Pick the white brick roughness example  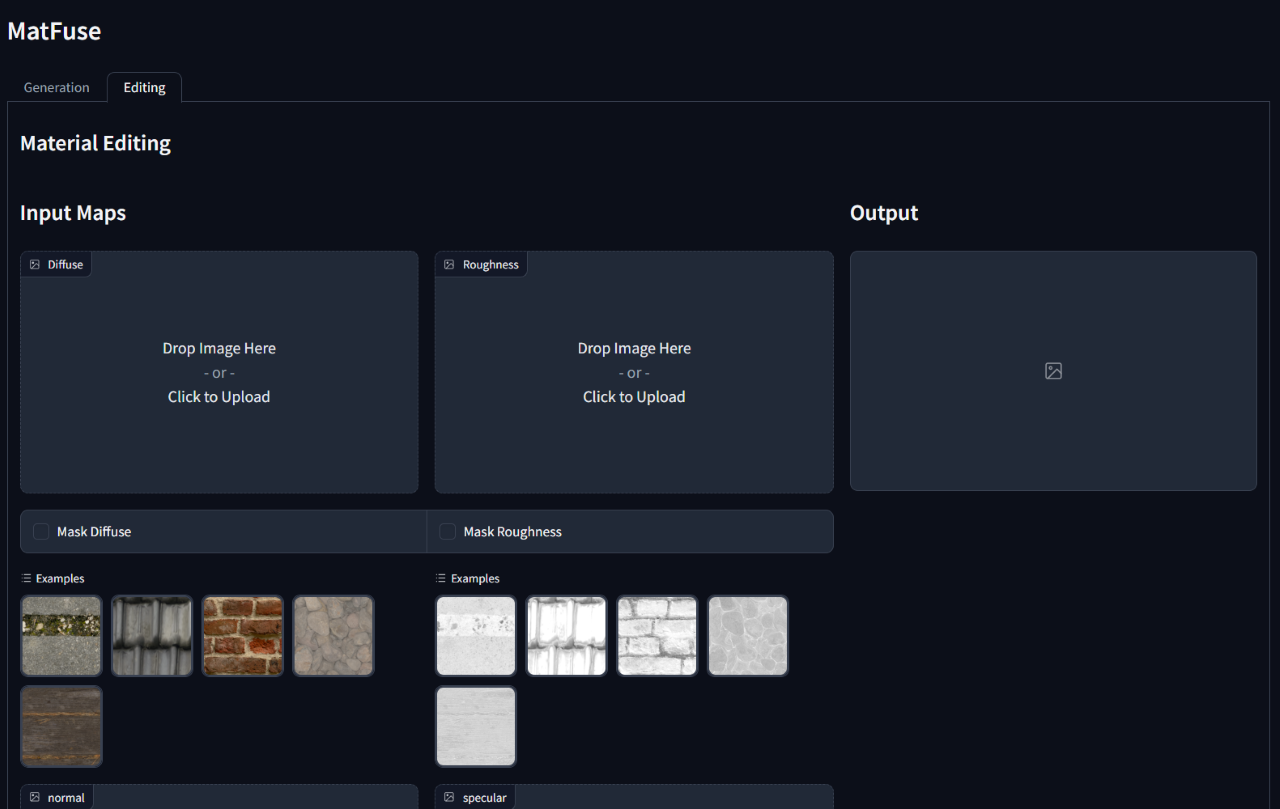657,636
